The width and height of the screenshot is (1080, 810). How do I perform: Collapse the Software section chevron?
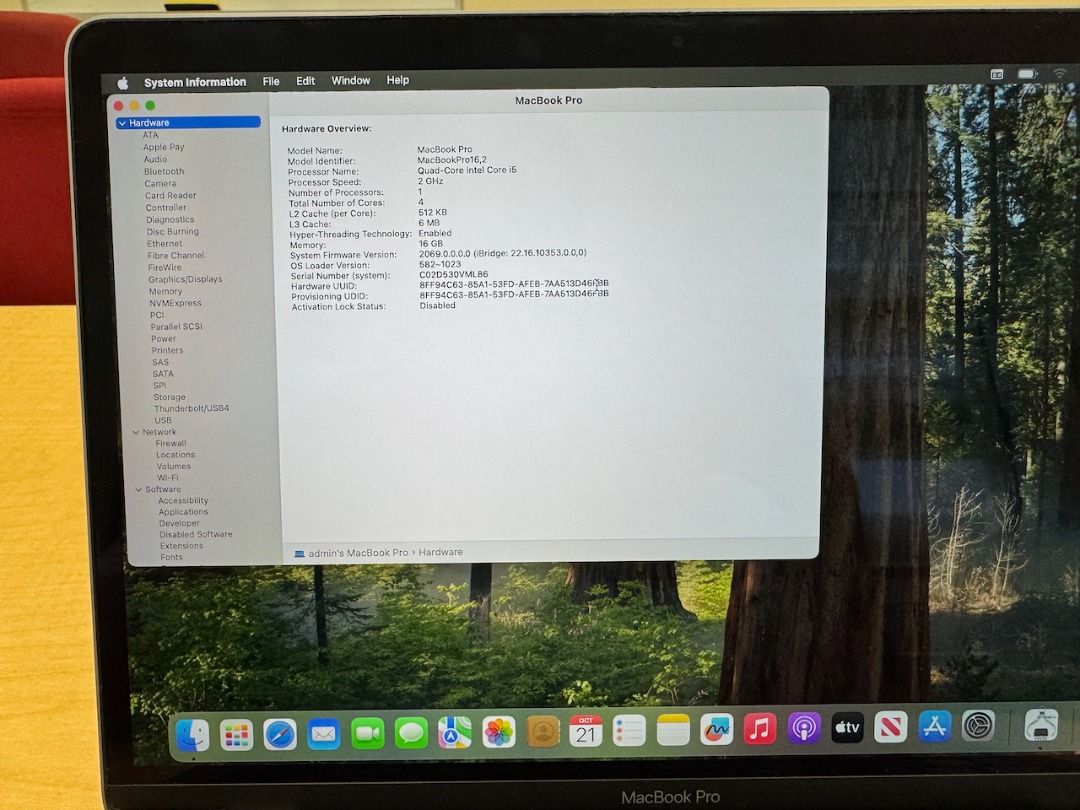click(x=138, y=490)
